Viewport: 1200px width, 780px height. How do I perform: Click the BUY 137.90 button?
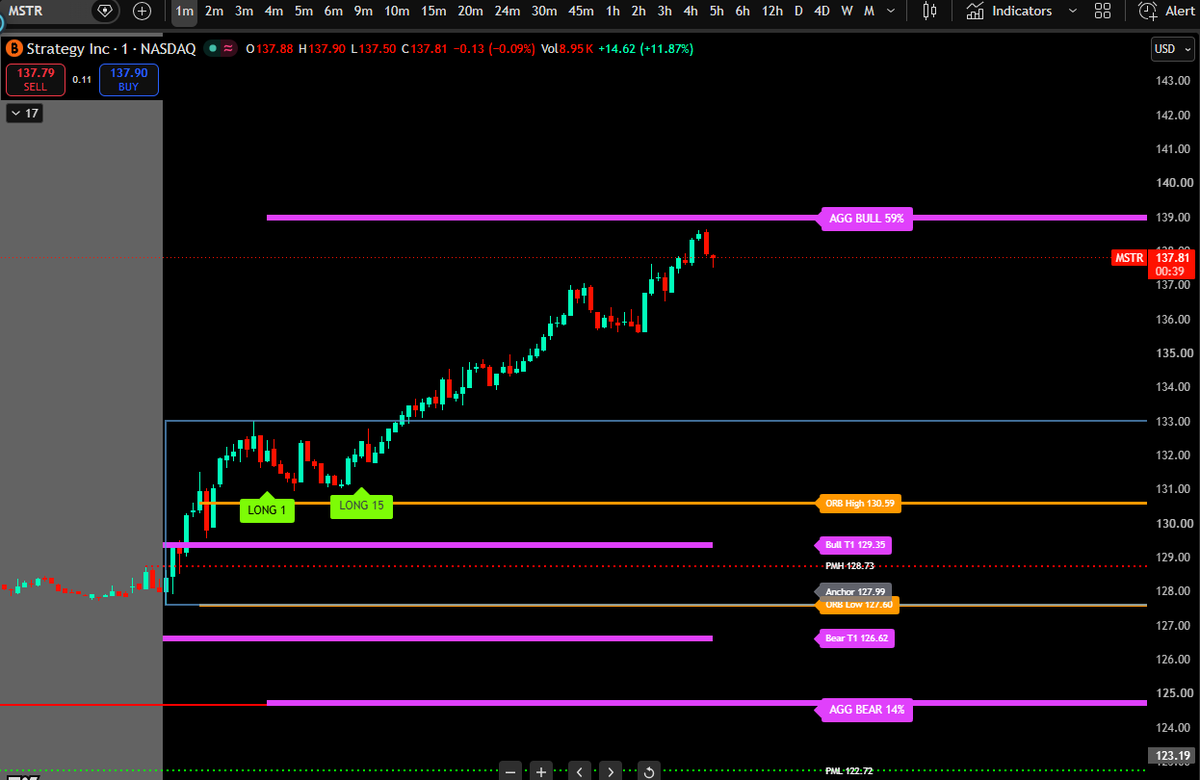click(129, 79)
